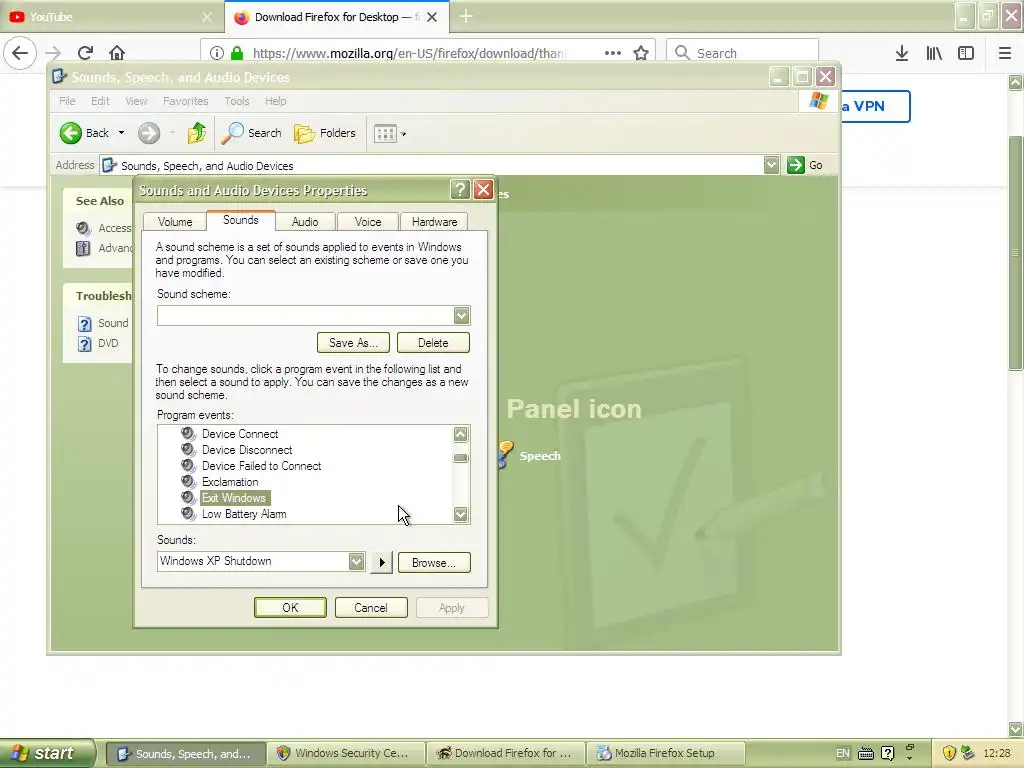Image resolution: width=1024 pixels, height=768 pixels.
Task: Show site information icon in address bar
Action: coord(217,53)
